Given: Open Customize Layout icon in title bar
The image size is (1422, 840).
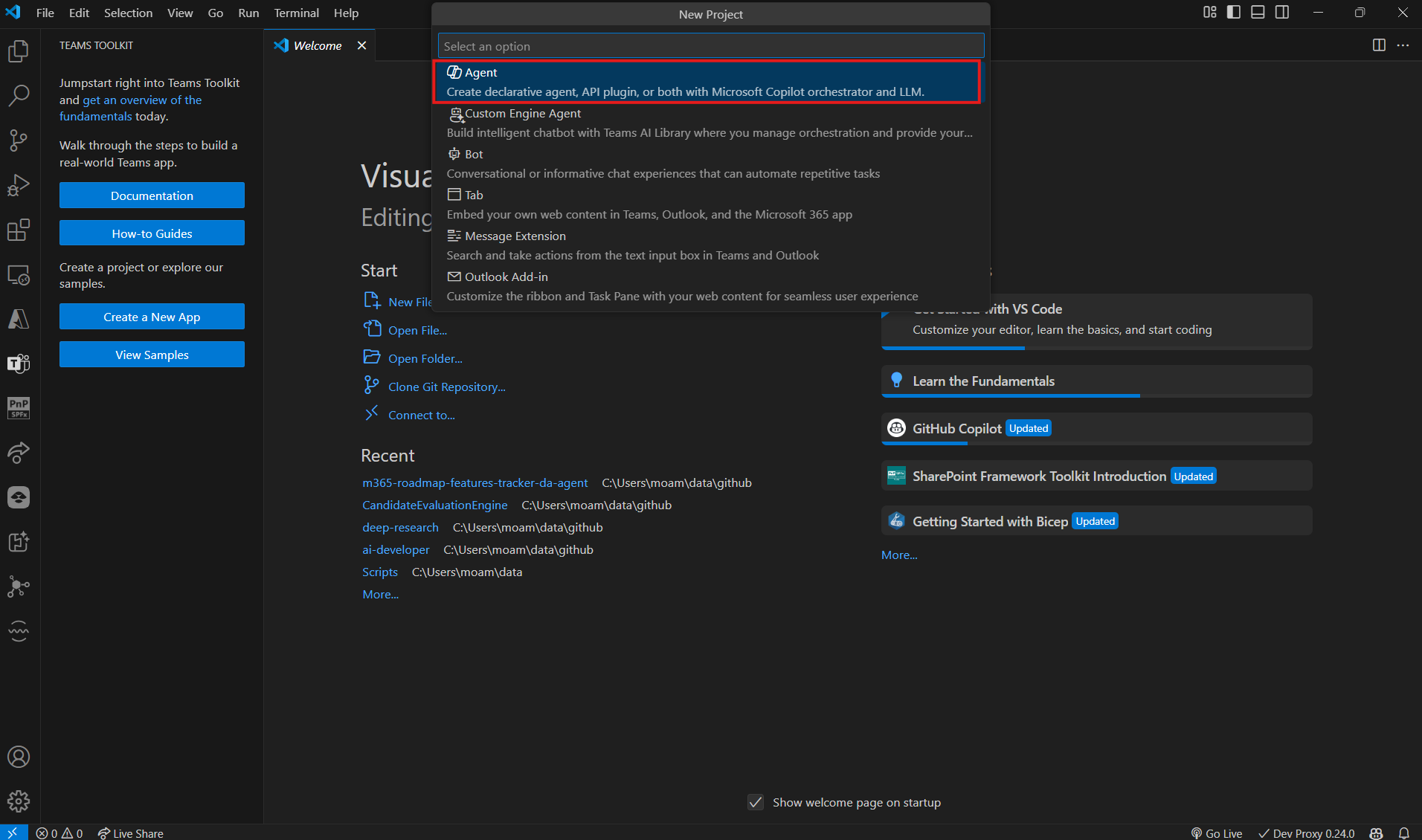Looking at the screenshot, I should tap(1210, 13).
